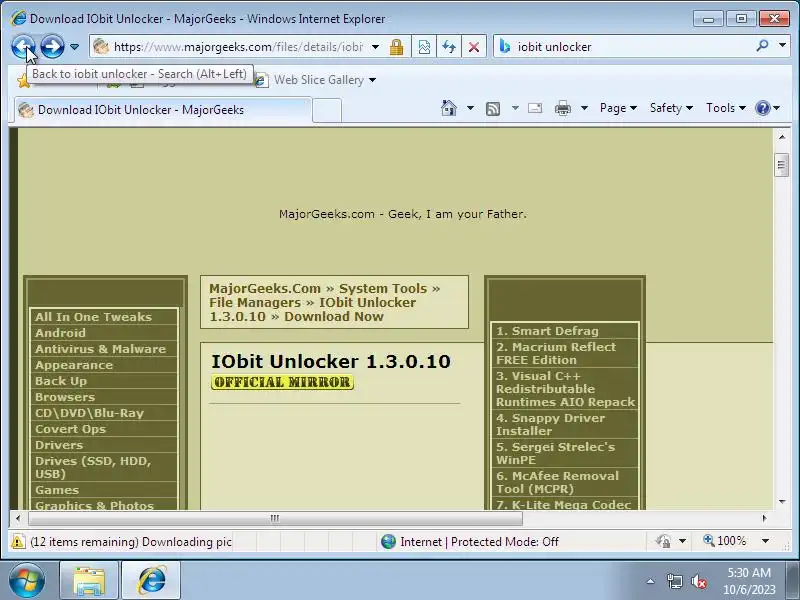Click the network tray icon

[x=674, y=581]
